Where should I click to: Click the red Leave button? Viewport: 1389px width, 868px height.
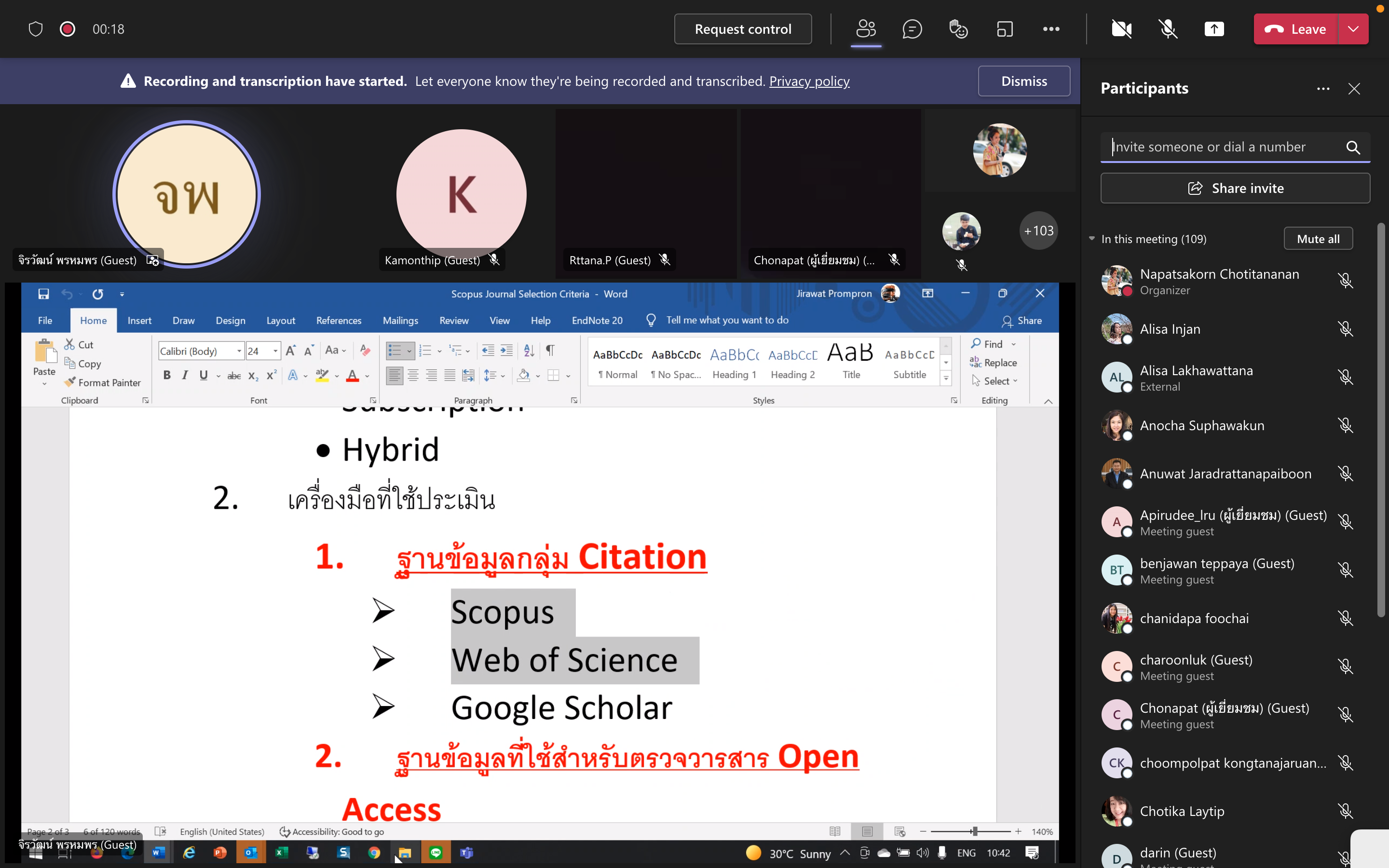[x=1295, y=29]
